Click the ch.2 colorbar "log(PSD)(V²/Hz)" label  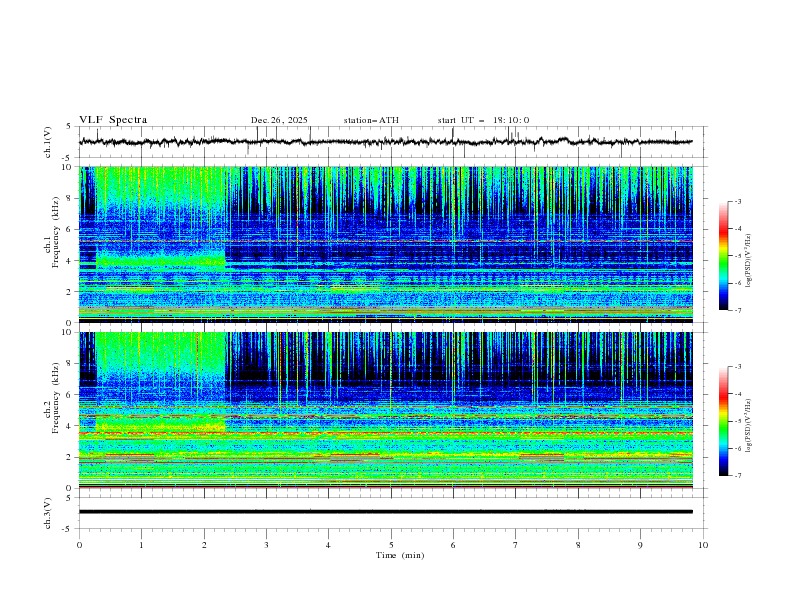click(x=748, y=426)
